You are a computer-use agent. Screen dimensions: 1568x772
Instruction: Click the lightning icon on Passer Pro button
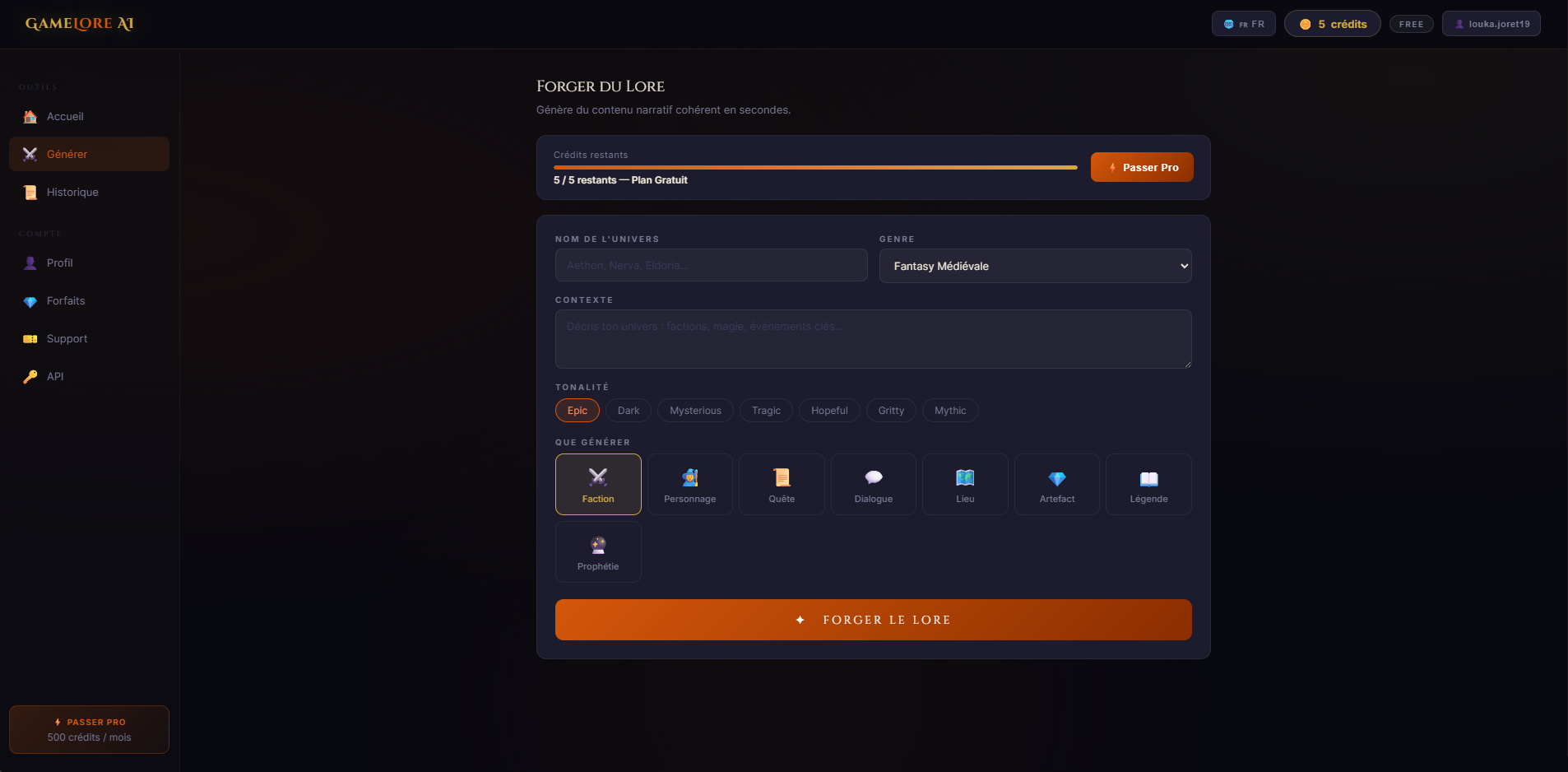[x=1112, y=168]
